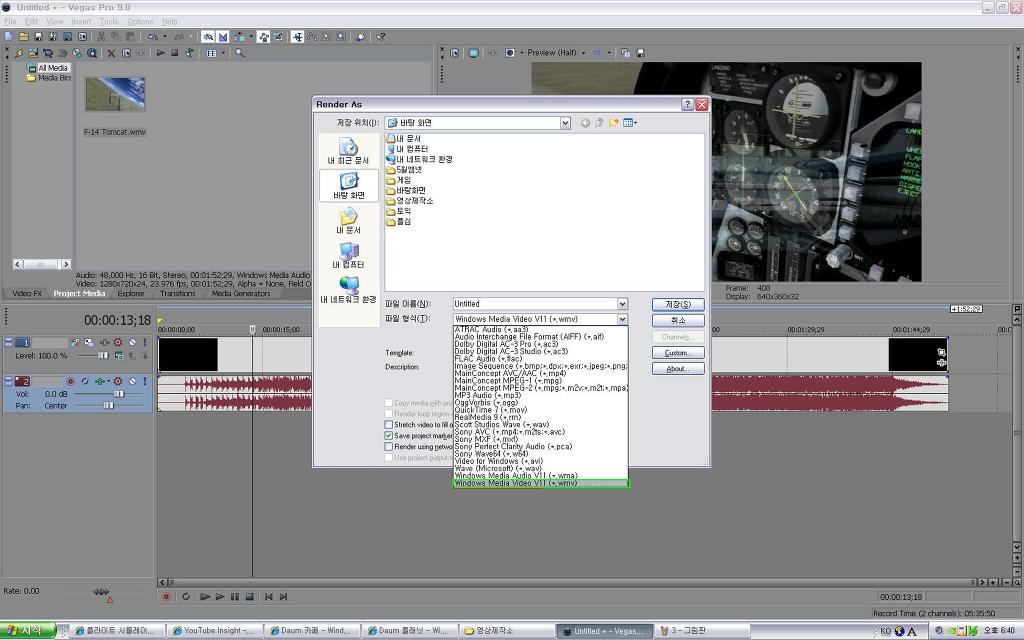Click the create new folder icon

click(614, 123)
